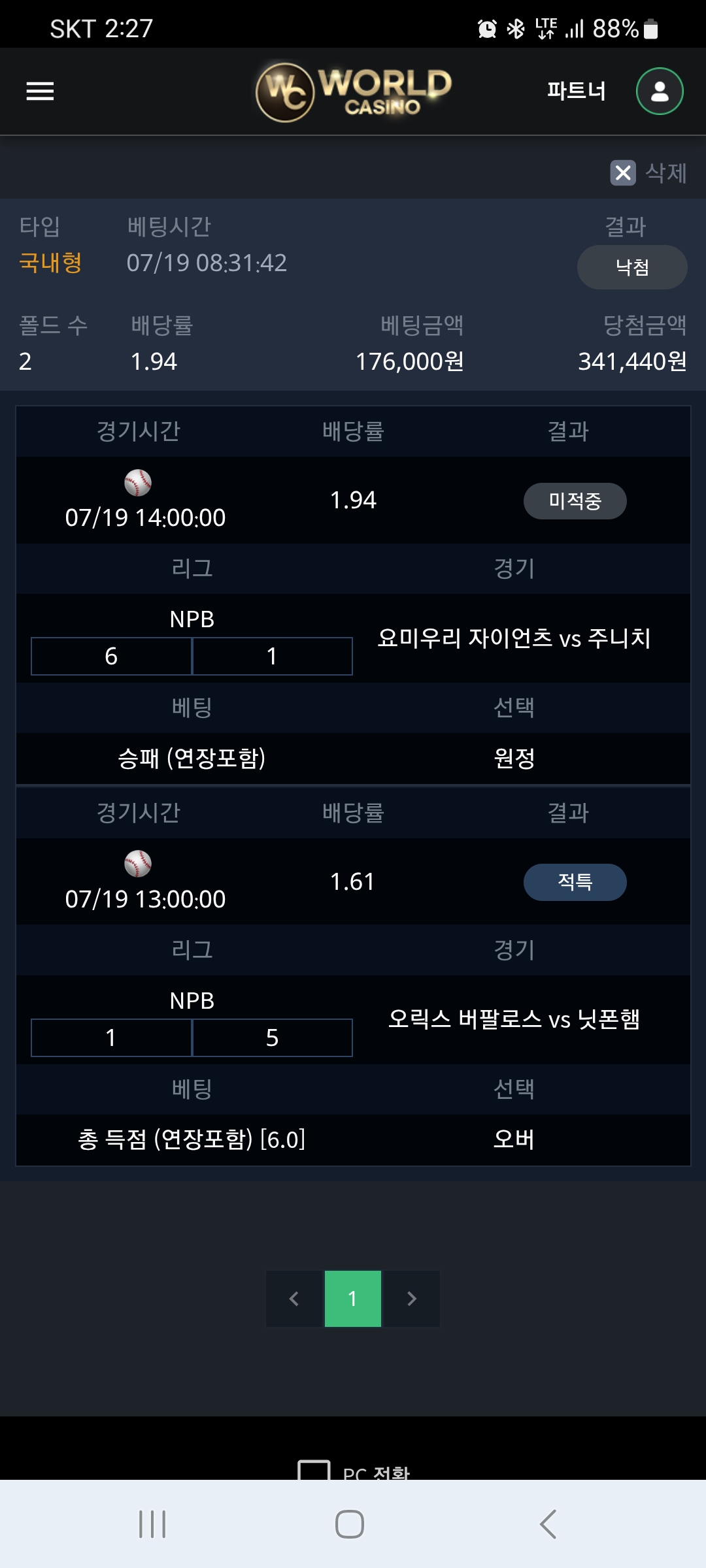The image size is (706, 1568).
Task: Tap Android back navigation button
Action: click(548, 1524)
